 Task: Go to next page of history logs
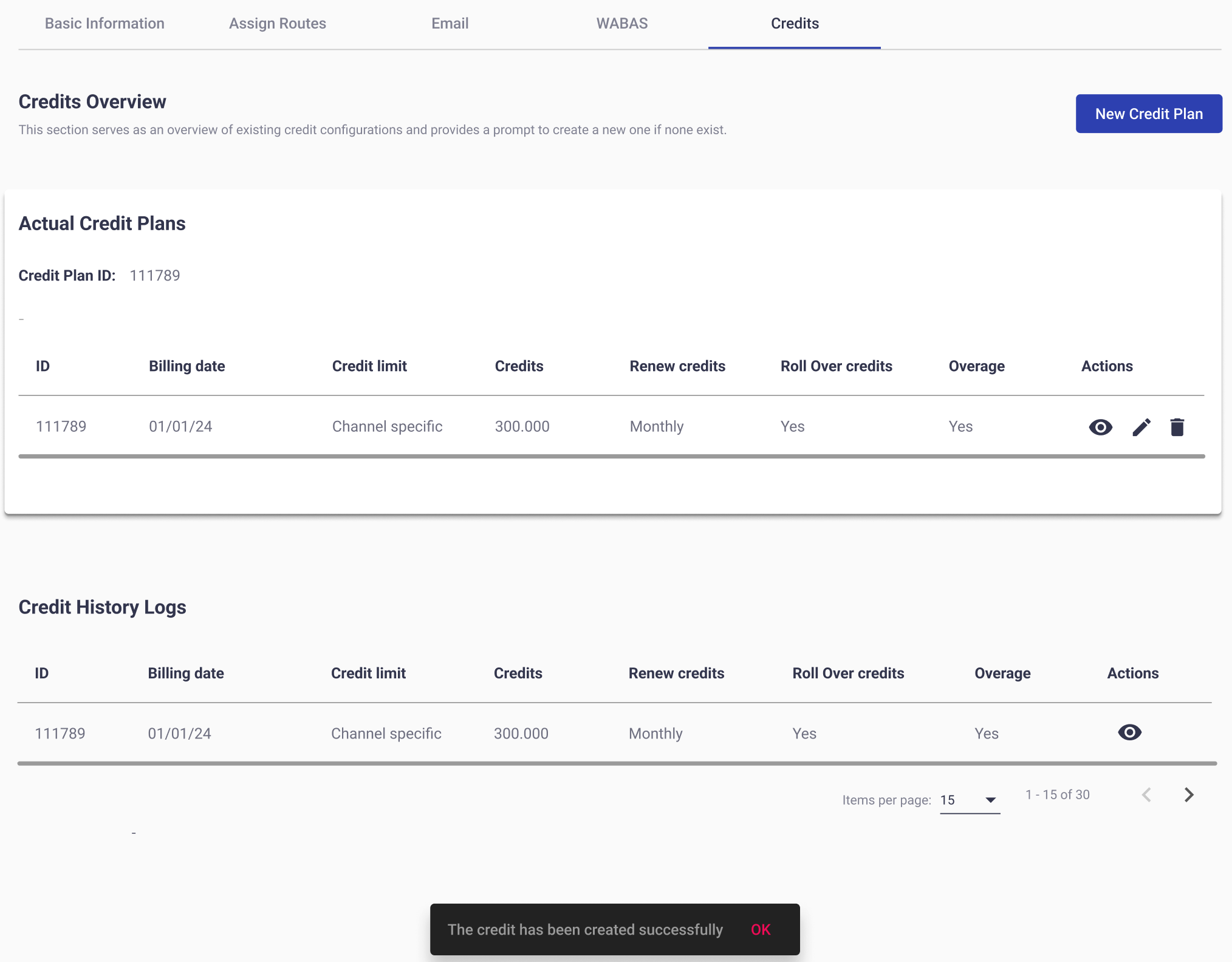(1189, 795)
